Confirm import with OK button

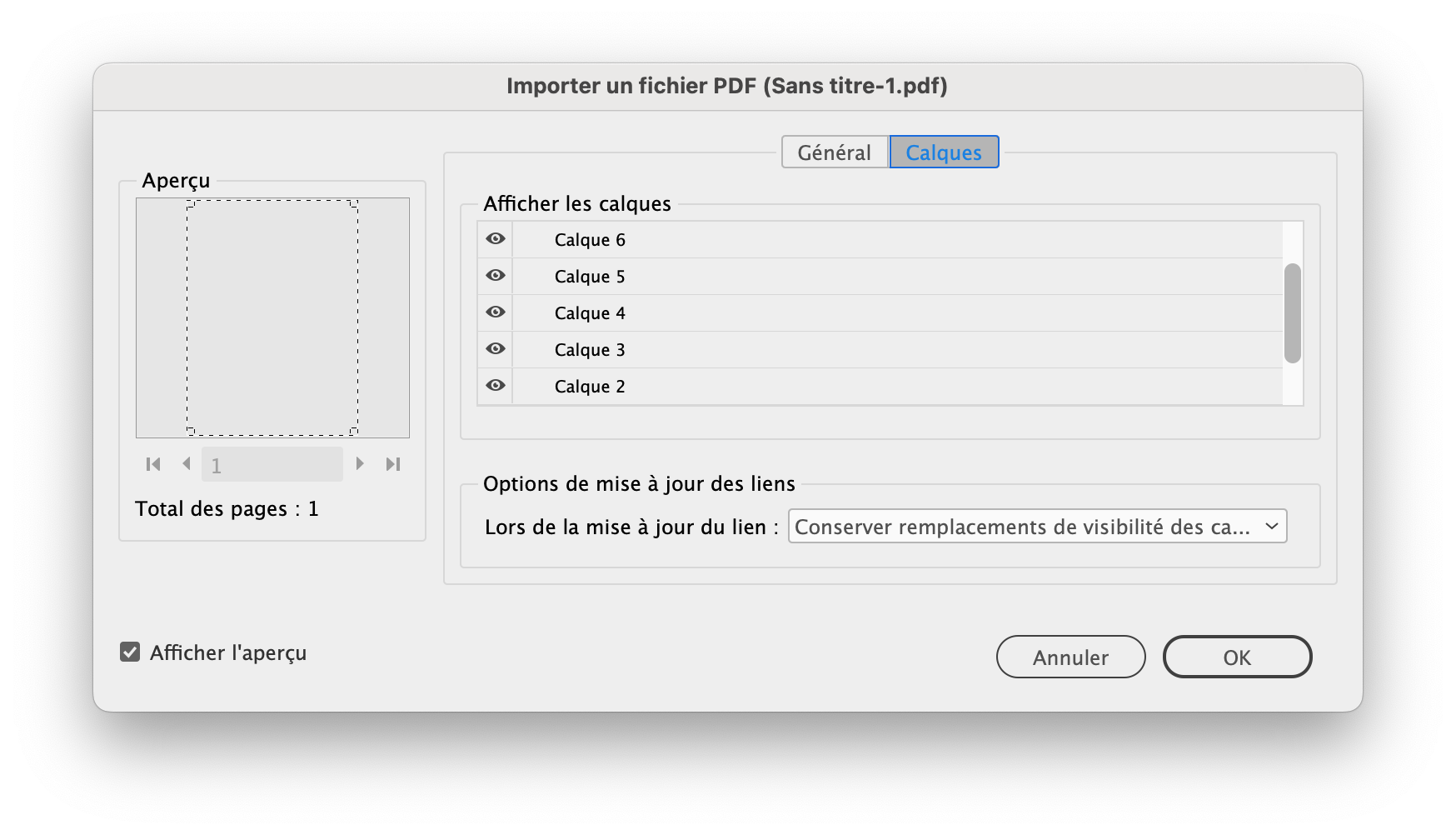click(x=1237, y=657)
